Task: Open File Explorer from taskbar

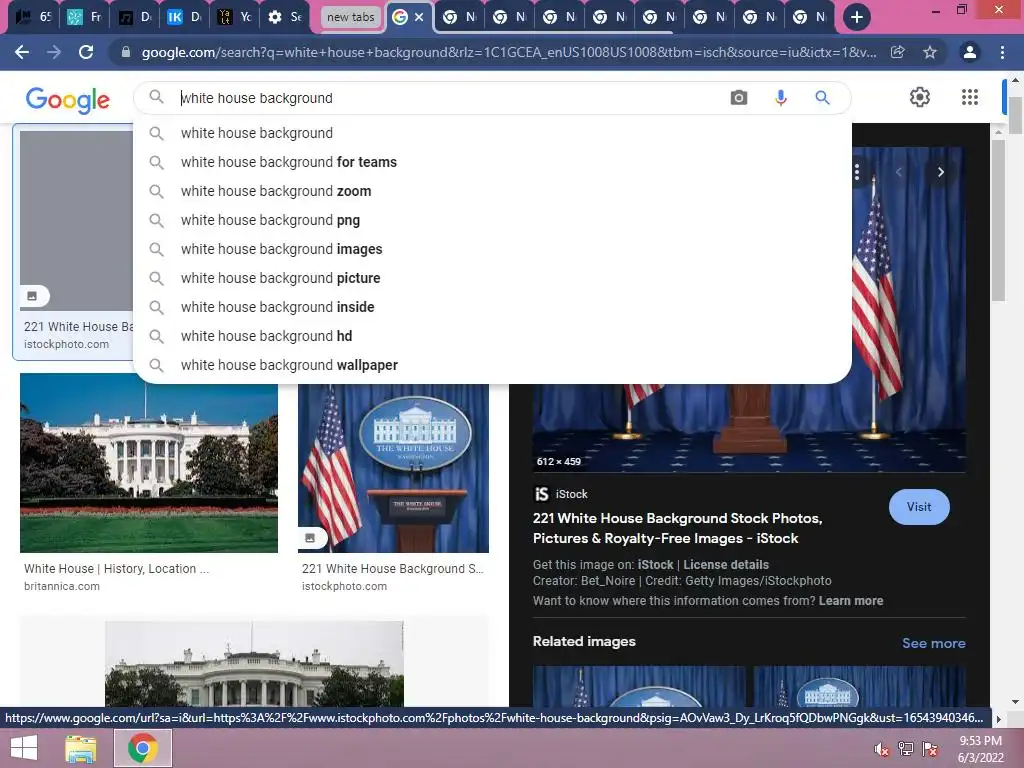Action: 80,748
